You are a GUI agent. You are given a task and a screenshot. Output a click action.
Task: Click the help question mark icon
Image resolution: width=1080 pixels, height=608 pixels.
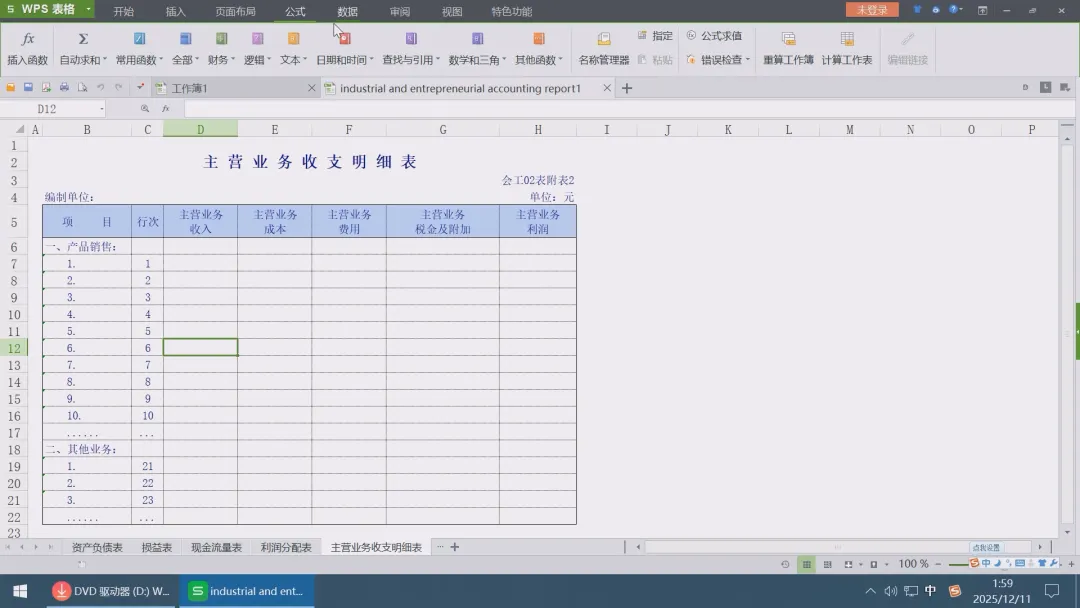[953, 10]
